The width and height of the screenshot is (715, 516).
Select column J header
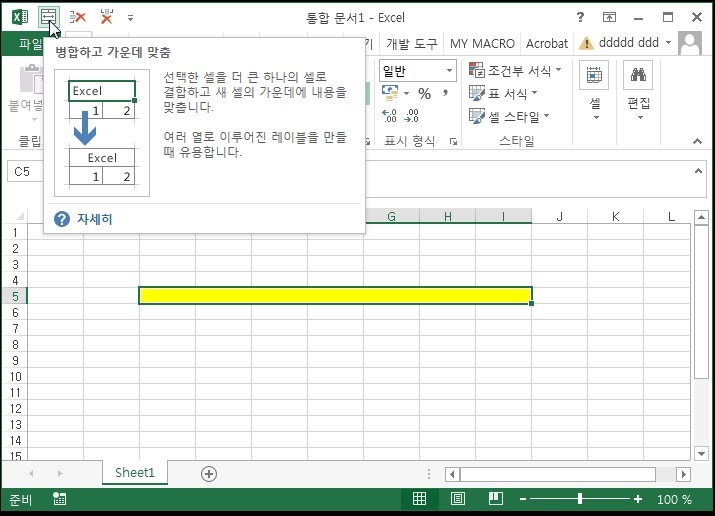(x=560, y=217)
